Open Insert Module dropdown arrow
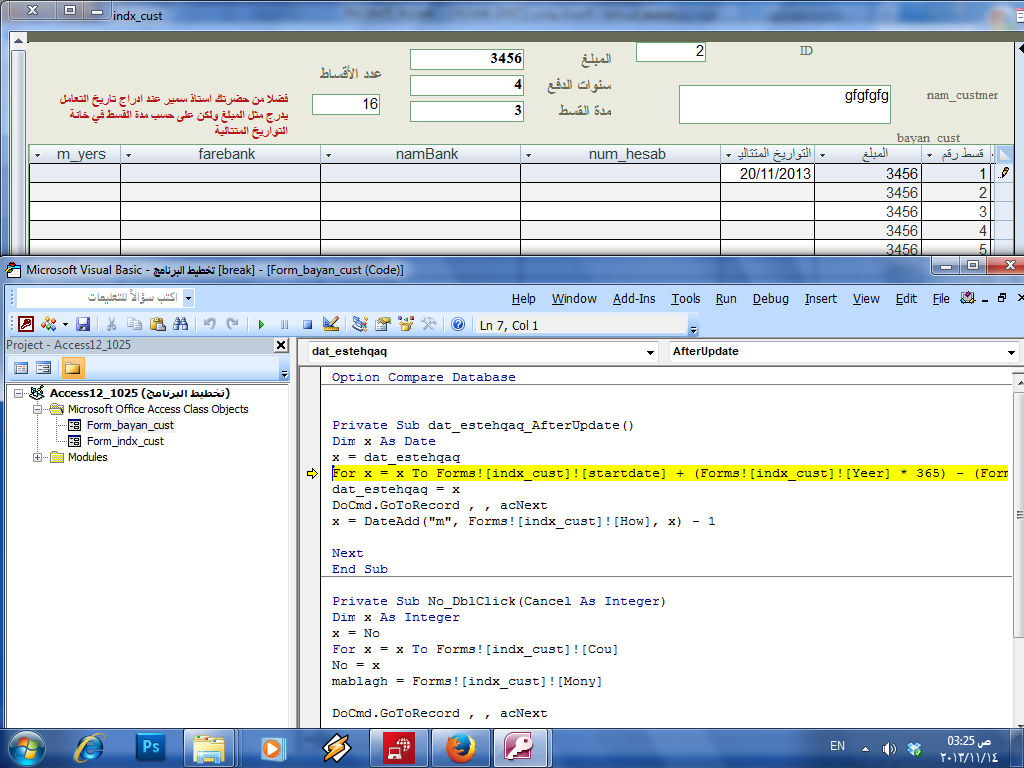 (65, 325)
